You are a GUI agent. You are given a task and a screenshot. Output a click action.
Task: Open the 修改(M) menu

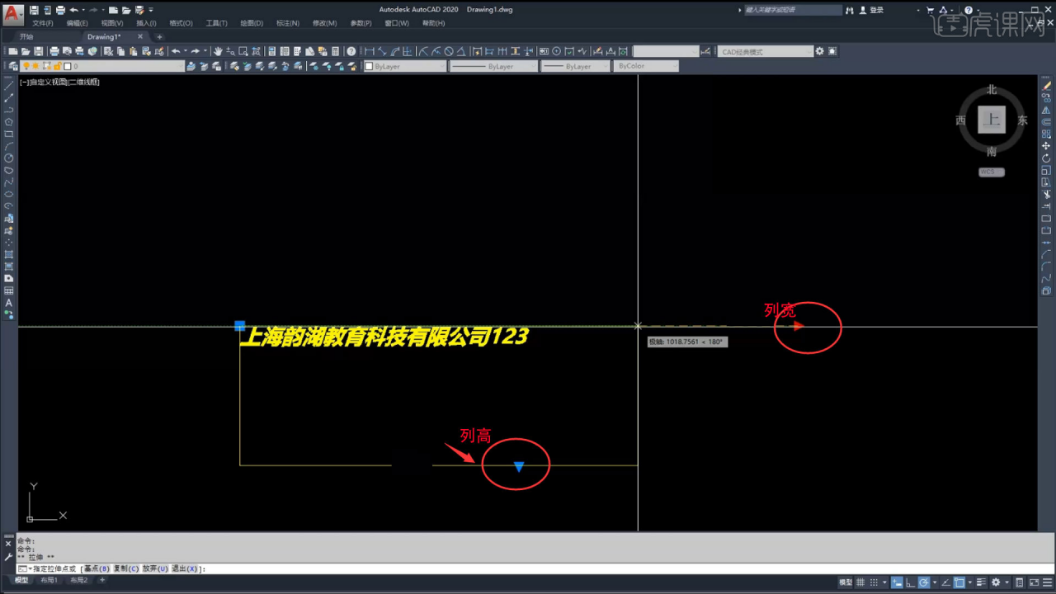(324, 23)
